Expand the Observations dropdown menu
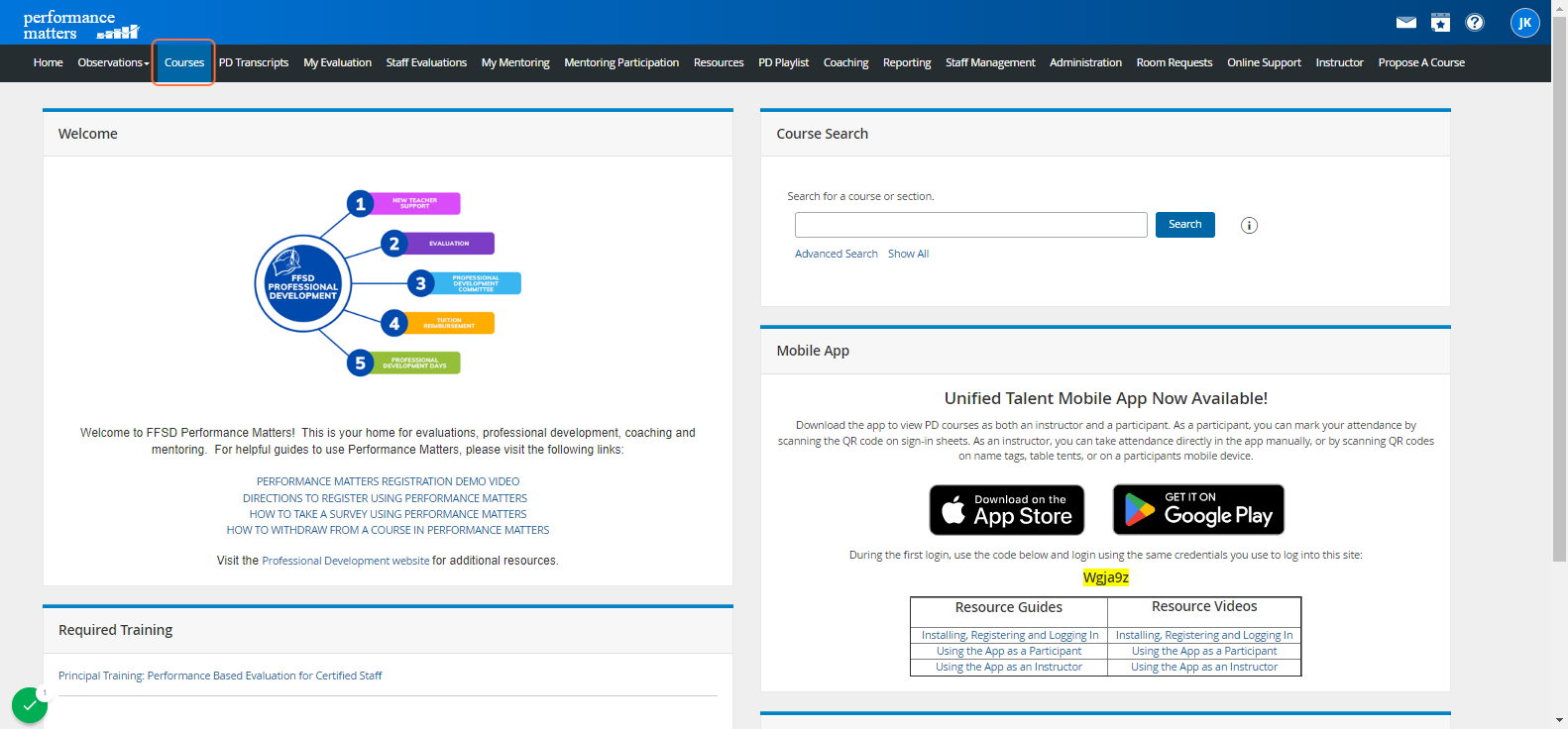Image resolution: width=1568 pixels, height=729 pixels. (113, 62)
